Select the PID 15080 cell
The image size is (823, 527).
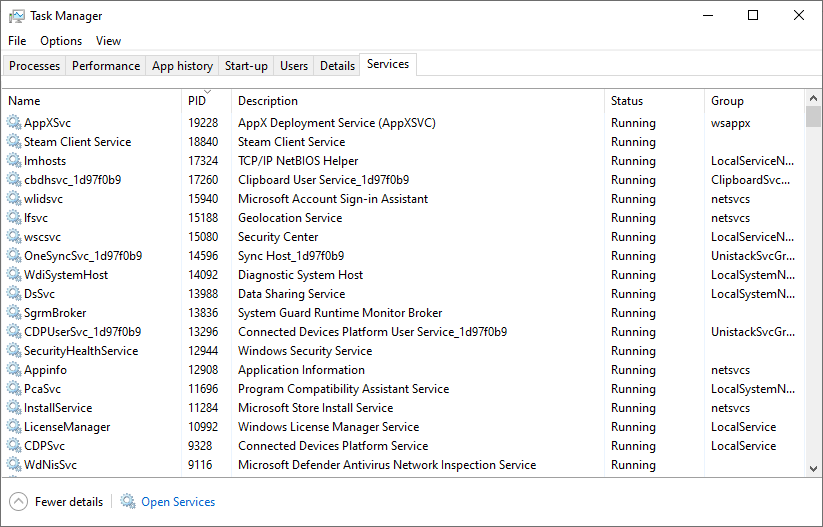tap(203, 237)
